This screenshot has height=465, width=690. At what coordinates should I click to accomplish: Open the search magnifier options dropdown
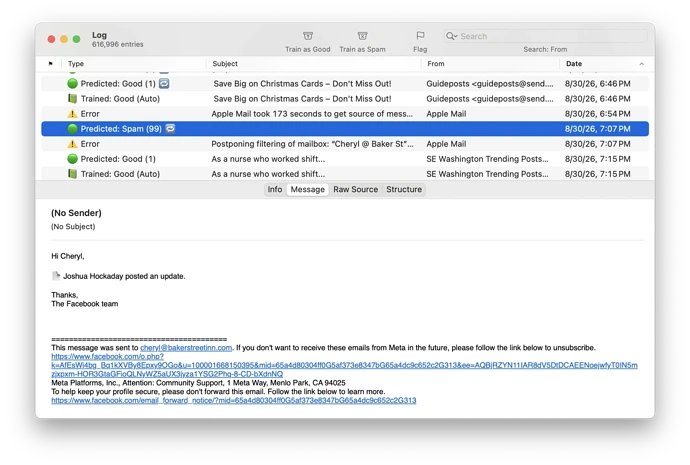point(451,36)
